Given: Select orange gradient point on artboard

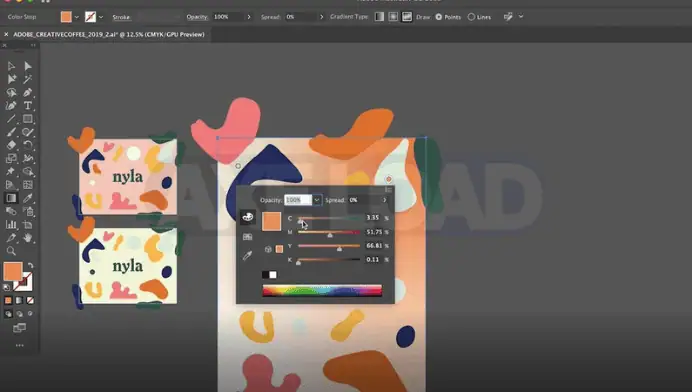Looking at the screenshot, I should [x=388, y=179].
